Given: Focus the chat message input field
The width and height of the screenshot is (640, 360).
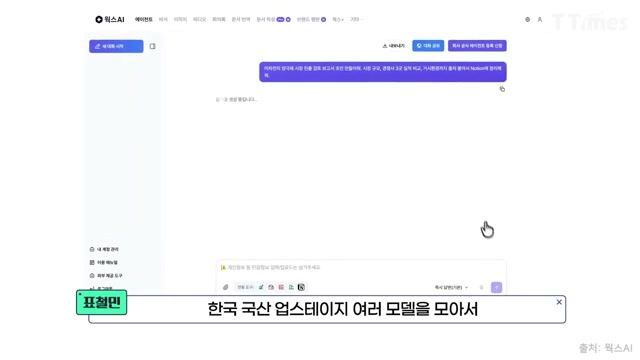Looking at the screenshot, I should tap(361, 268).
